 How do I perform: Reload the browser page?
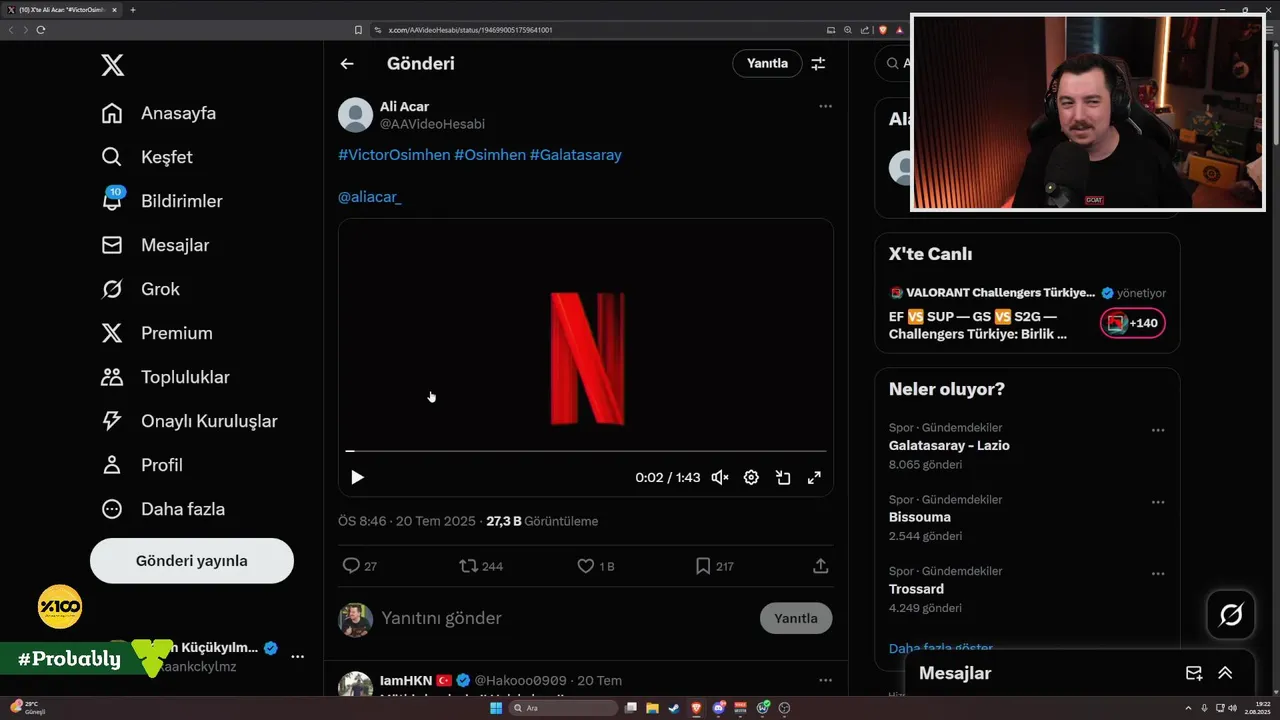(x=40, y=30)
